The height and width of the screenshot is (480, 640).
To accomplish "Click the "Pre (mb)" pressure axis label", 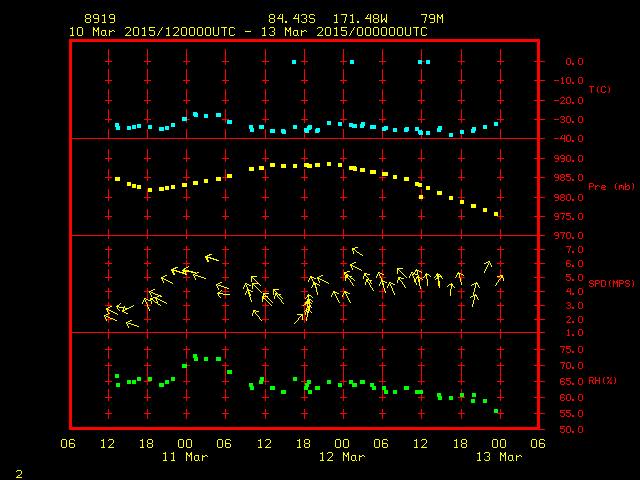I will [611, 187].
